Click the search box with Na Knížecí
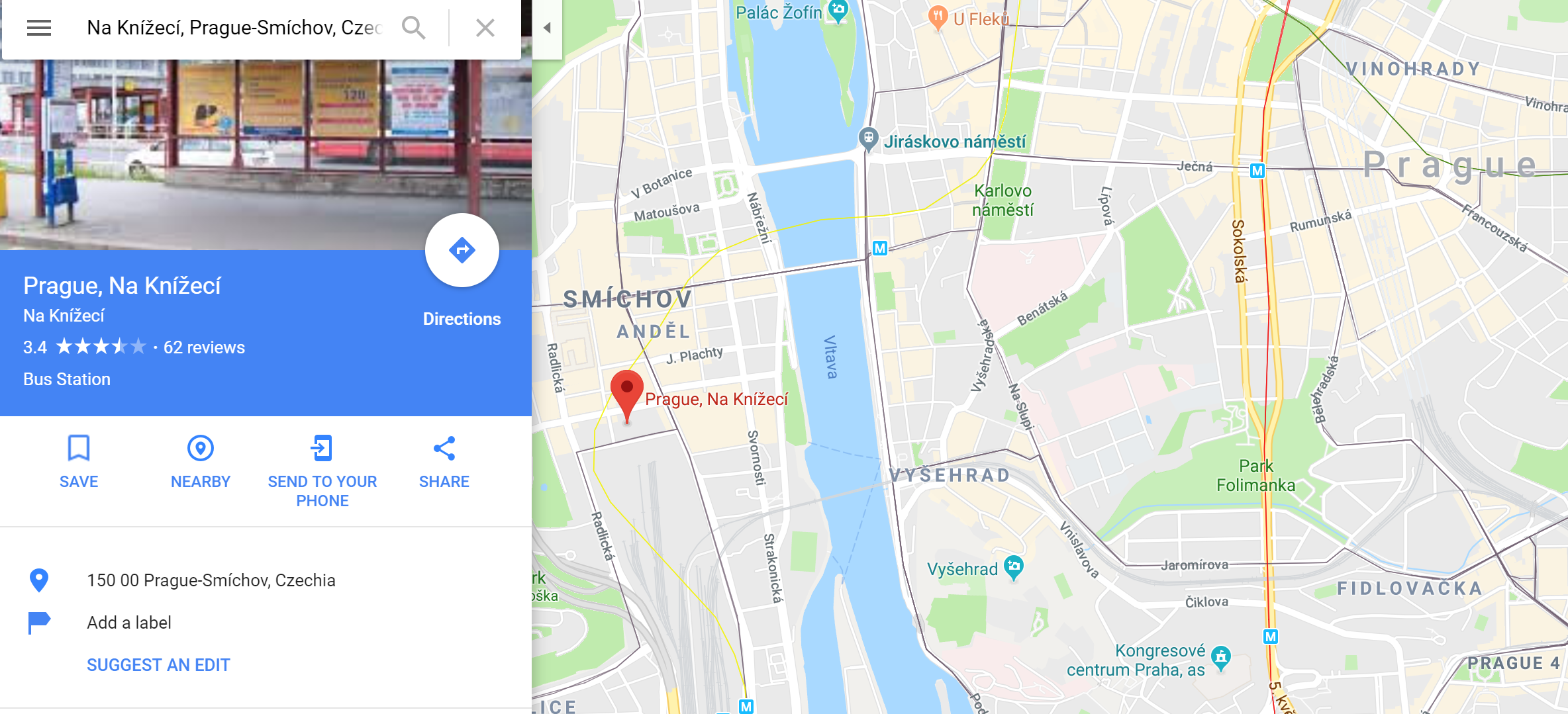 tap(235, 28)
